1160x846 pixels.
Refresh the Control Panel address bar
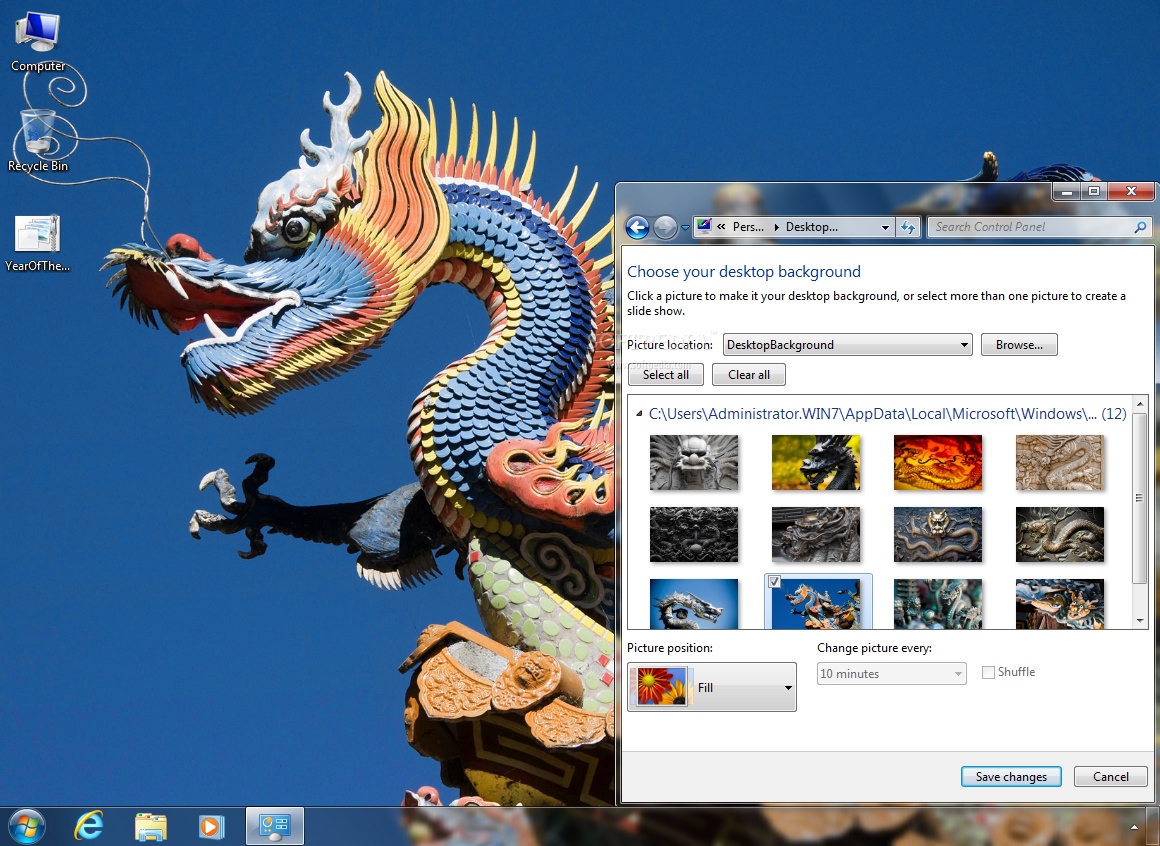tap(908, 227)
